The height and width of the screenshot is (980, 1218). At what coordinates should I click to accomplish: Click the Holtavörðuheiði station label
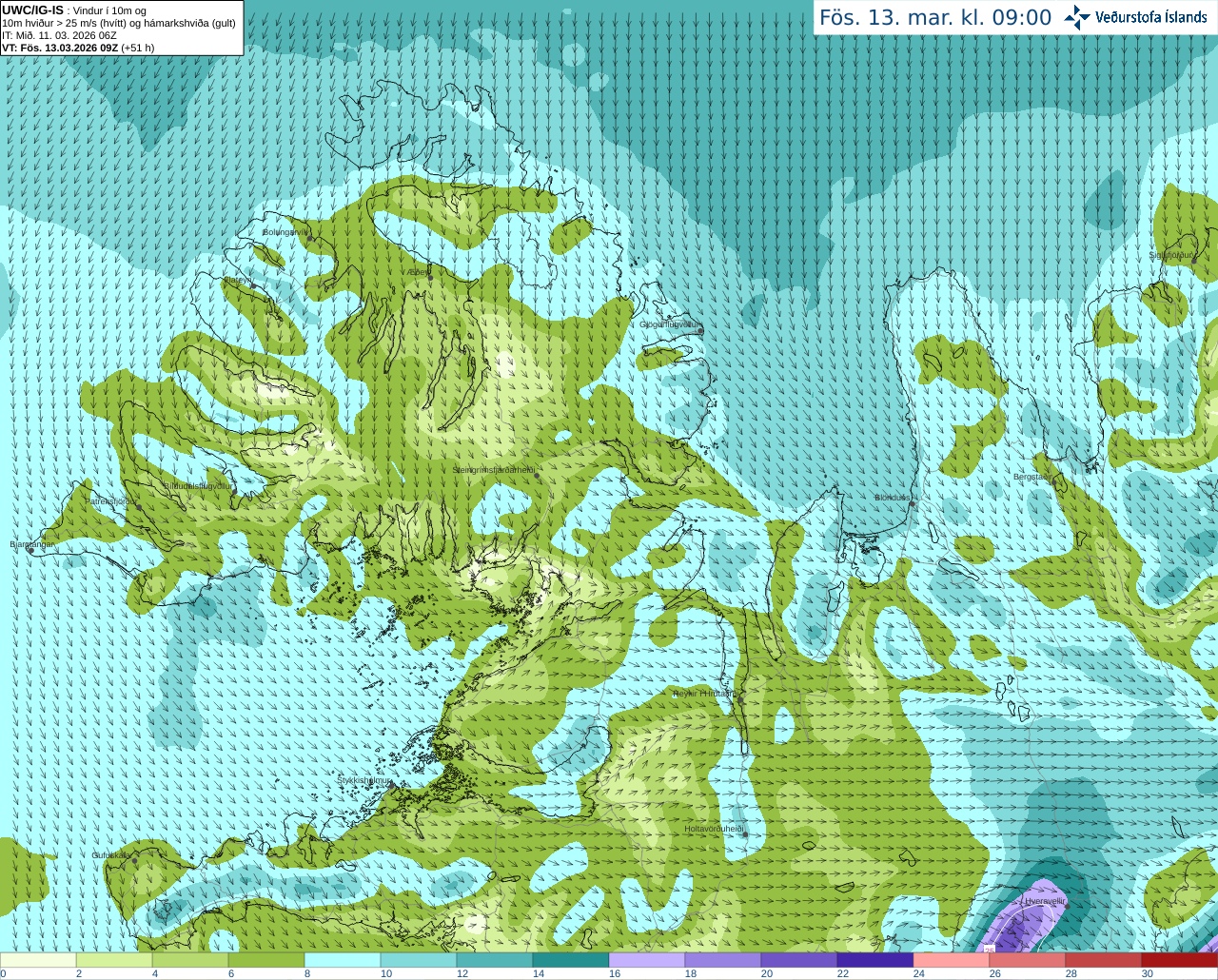(714, 829)
